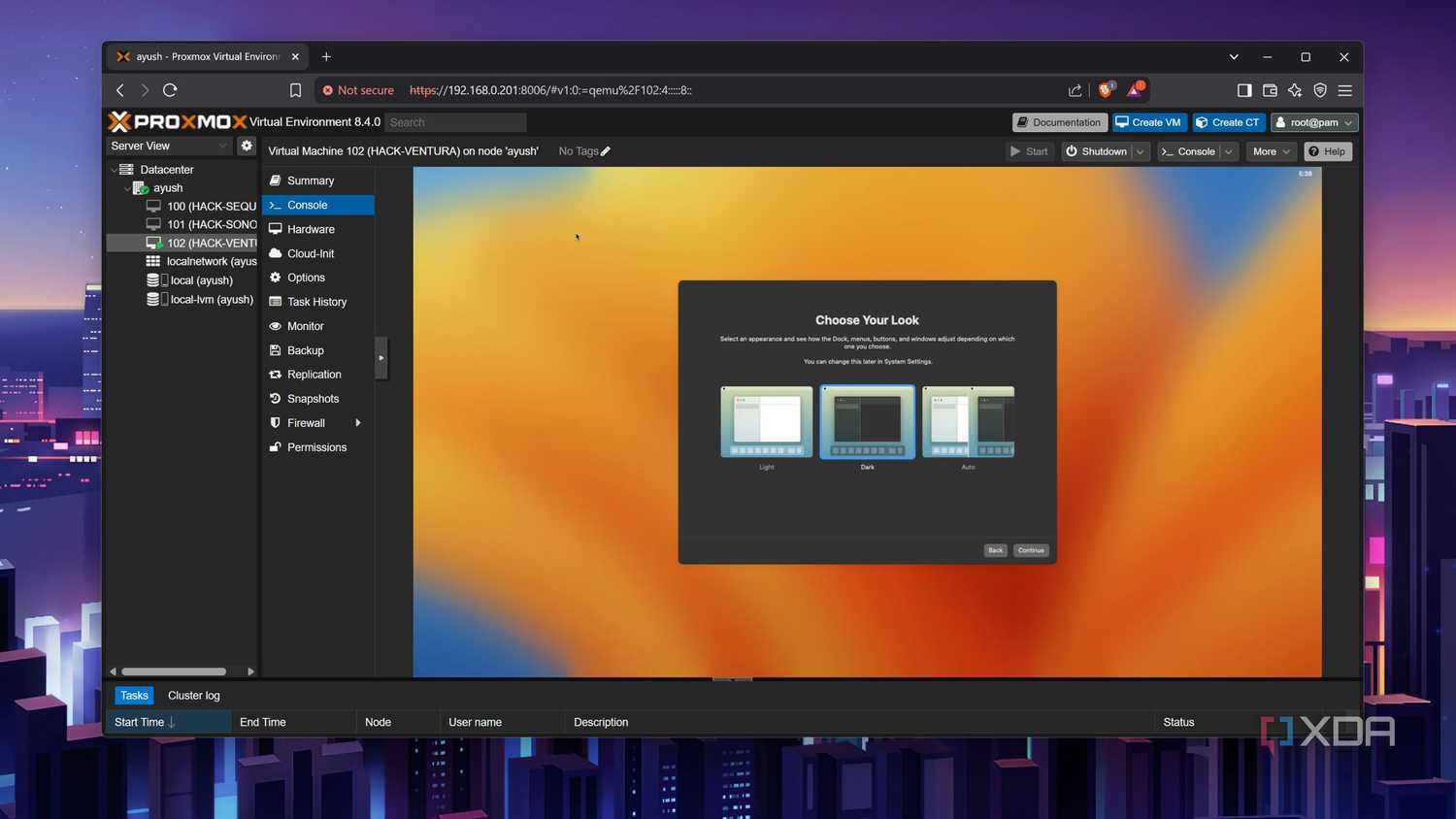Image resolution: width=1456 pixels, height=819 pixels.
Task: Click the Create CT button
Action: point(1228,122)
